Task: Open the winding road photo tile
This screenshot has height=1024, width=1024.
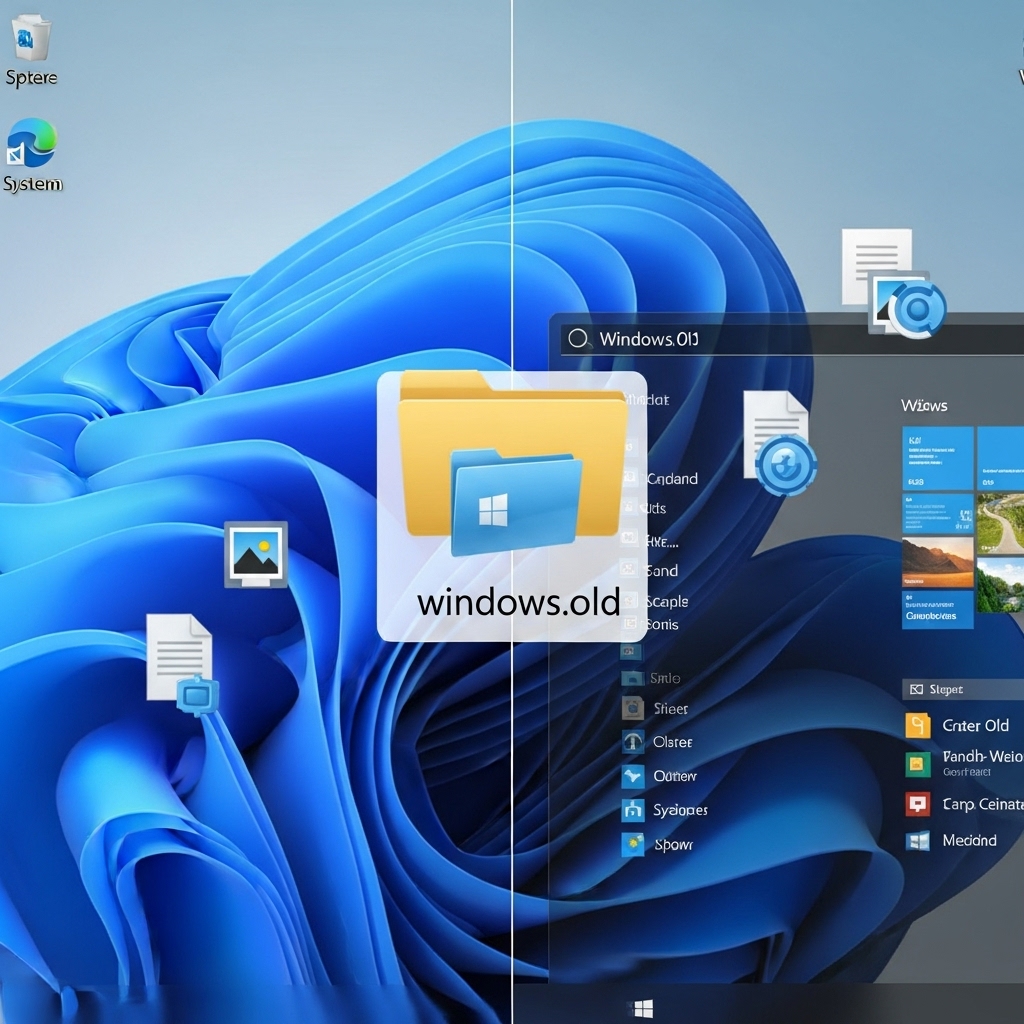Action: 1000,524
